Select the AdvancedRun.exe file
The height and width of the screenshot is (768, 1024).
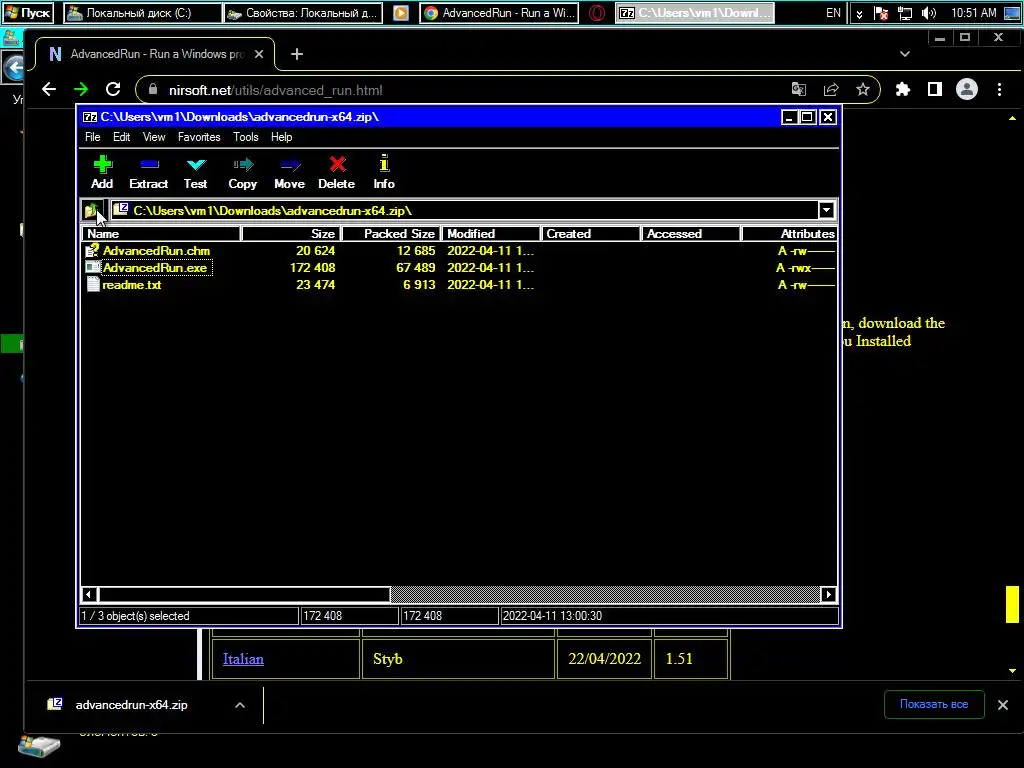pos(155,268)
